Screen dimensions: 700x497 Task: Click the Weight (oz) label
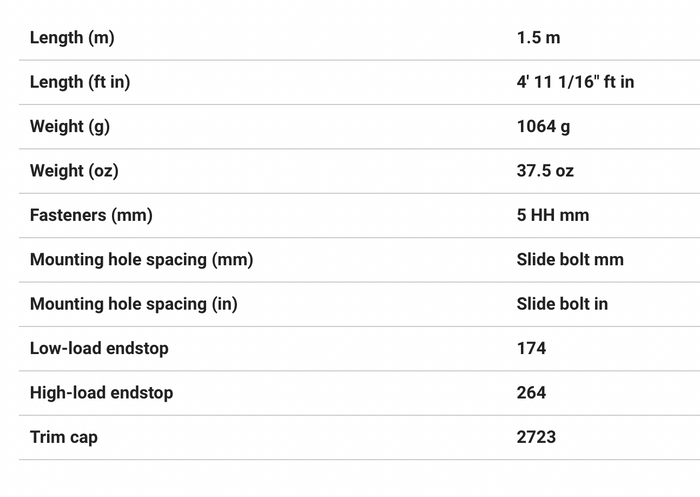tap(74, 171)
